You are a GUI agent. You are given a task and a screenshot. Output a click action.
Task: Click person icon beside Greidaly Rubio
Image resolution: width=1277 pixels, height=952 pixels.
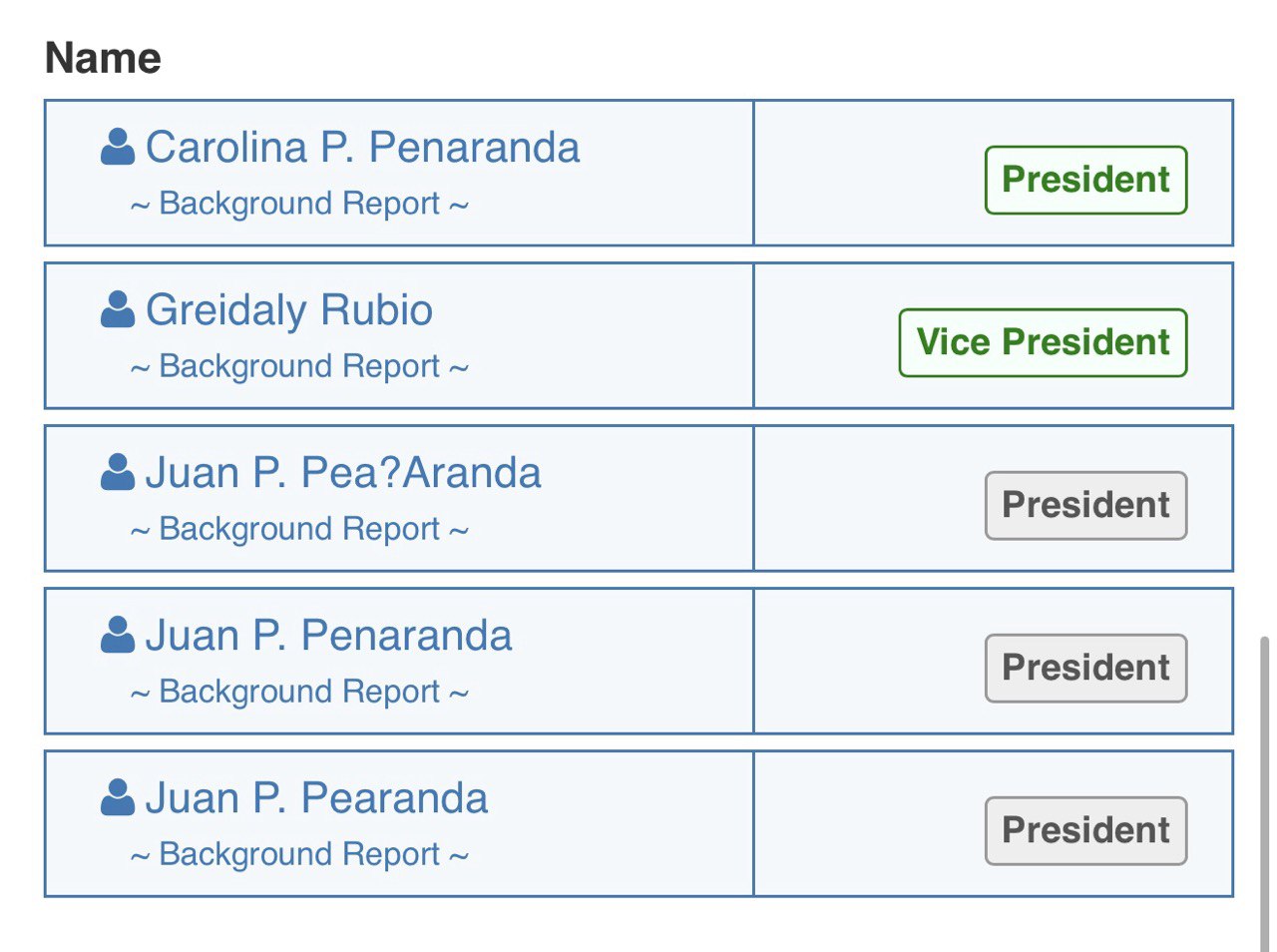click(x=118, y=309)
